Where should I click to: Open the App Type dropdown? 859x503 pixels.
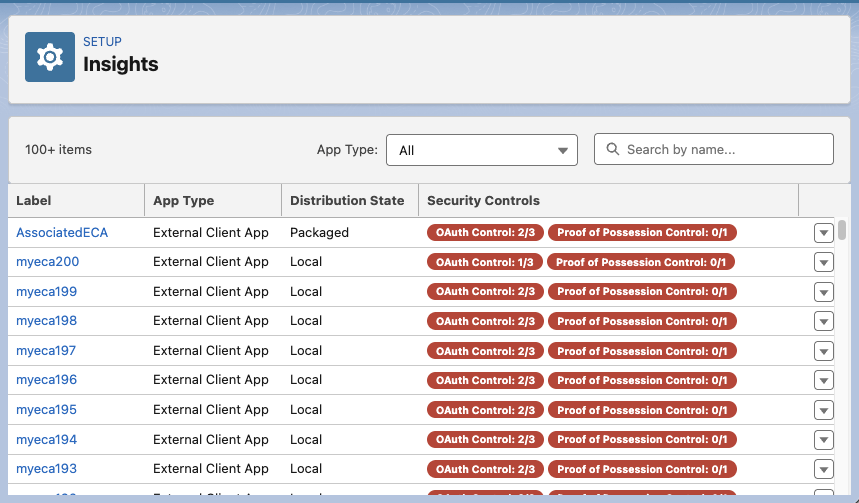482,150
